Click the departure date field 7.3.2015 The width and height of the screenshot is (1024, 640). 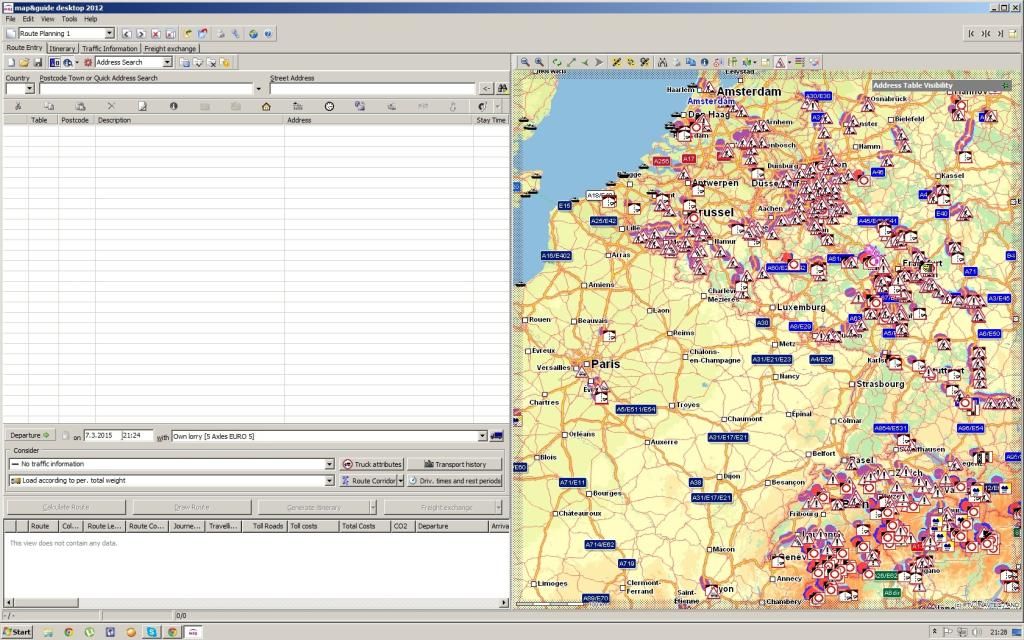click(102, 436)
